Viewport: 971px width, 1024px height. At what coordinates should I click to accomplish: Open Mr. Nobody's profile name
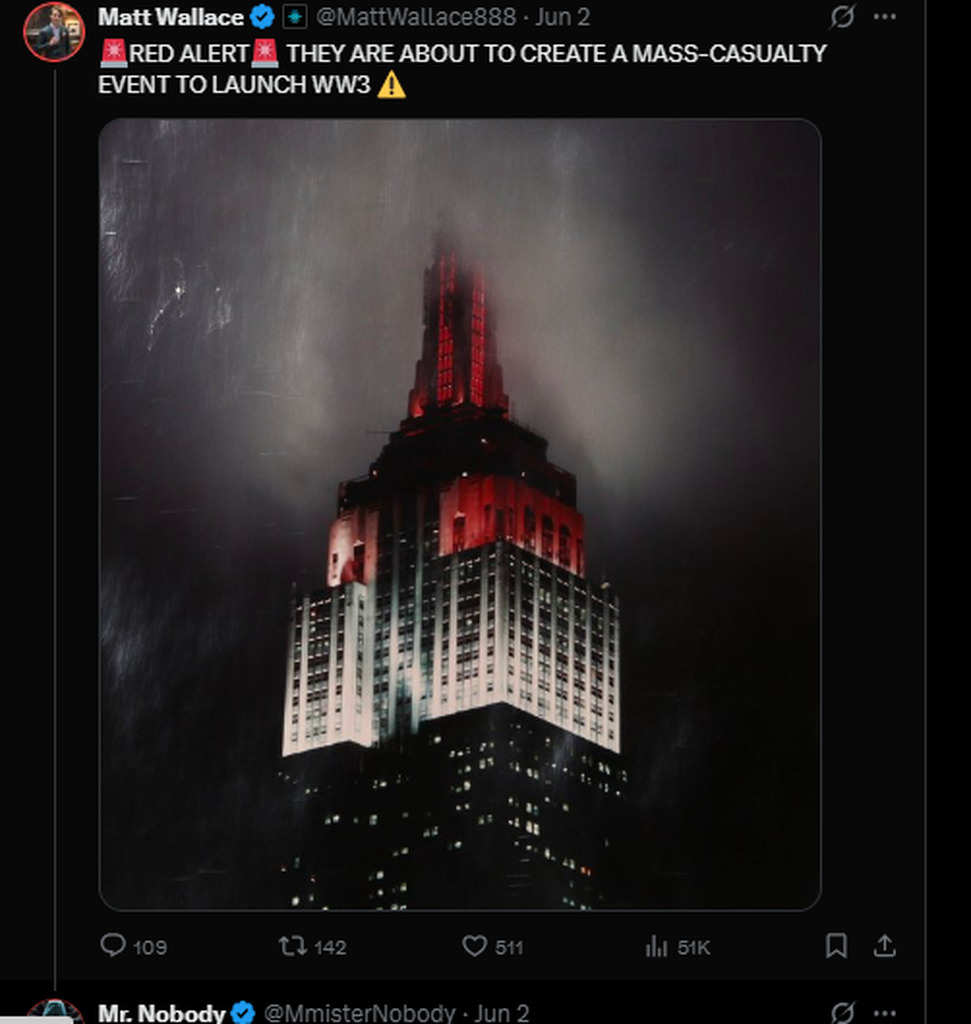[161, 1013]
